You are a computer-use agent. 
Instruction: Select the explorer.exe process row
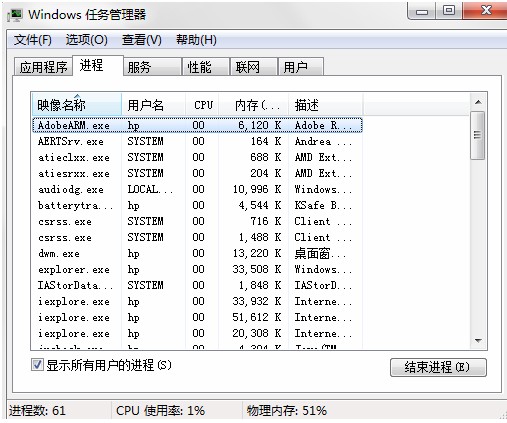[197, 269]
